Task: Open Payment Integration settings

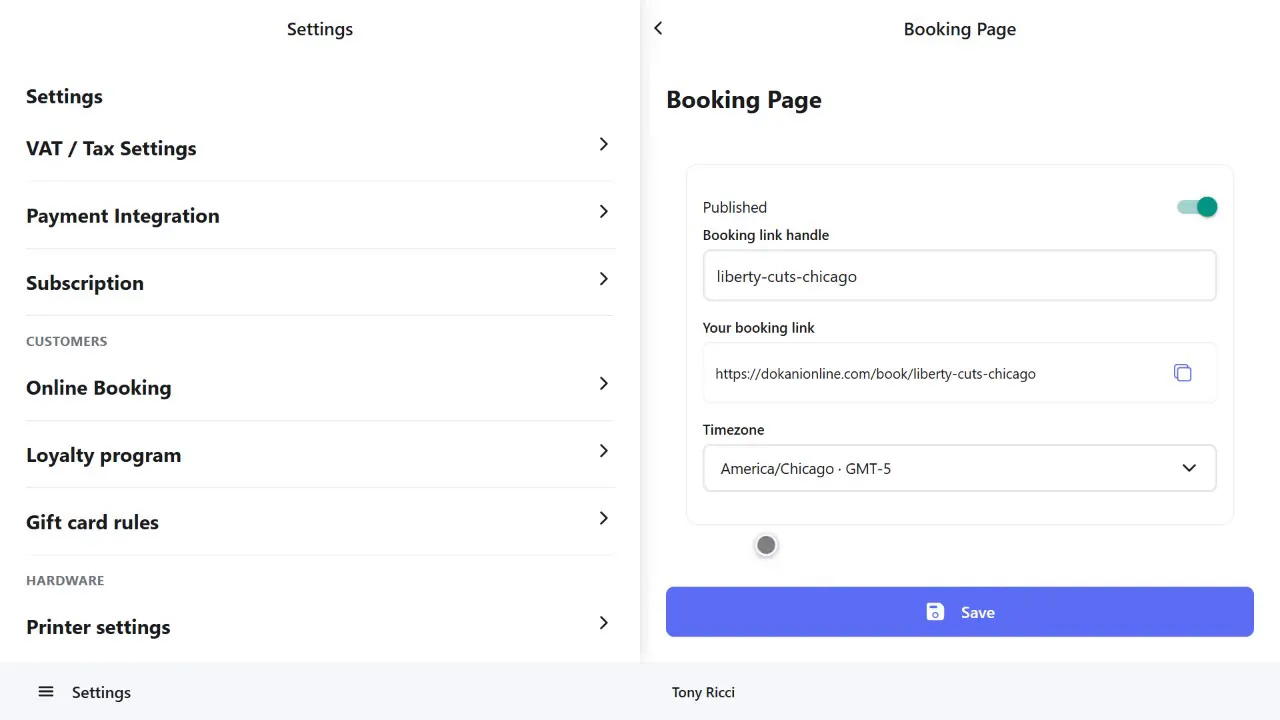Action: [319, 215]
